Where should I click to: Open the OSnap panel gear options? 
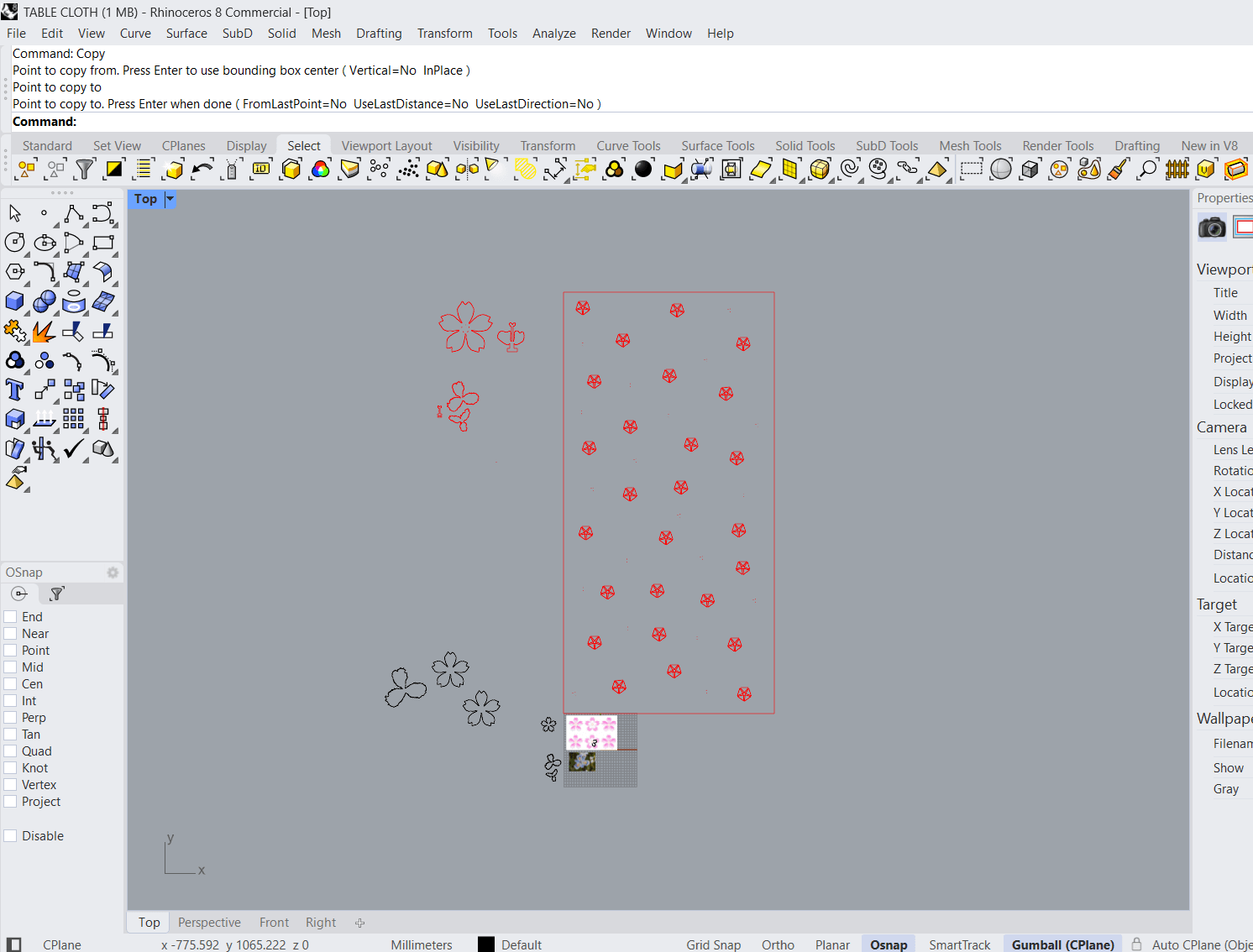tap(113, 573)
